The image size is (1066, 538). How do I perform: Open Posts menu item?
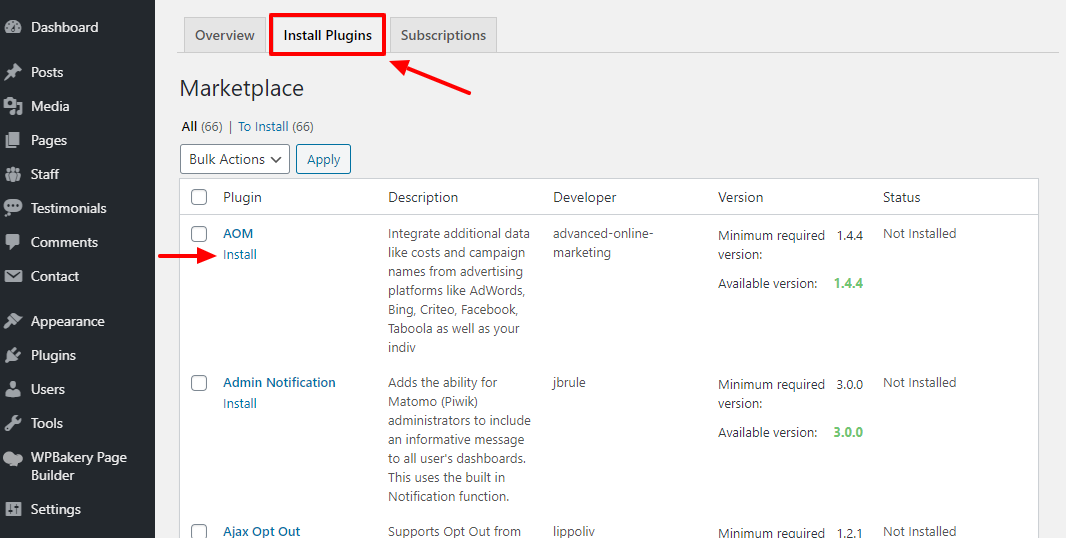coord(47,72)
